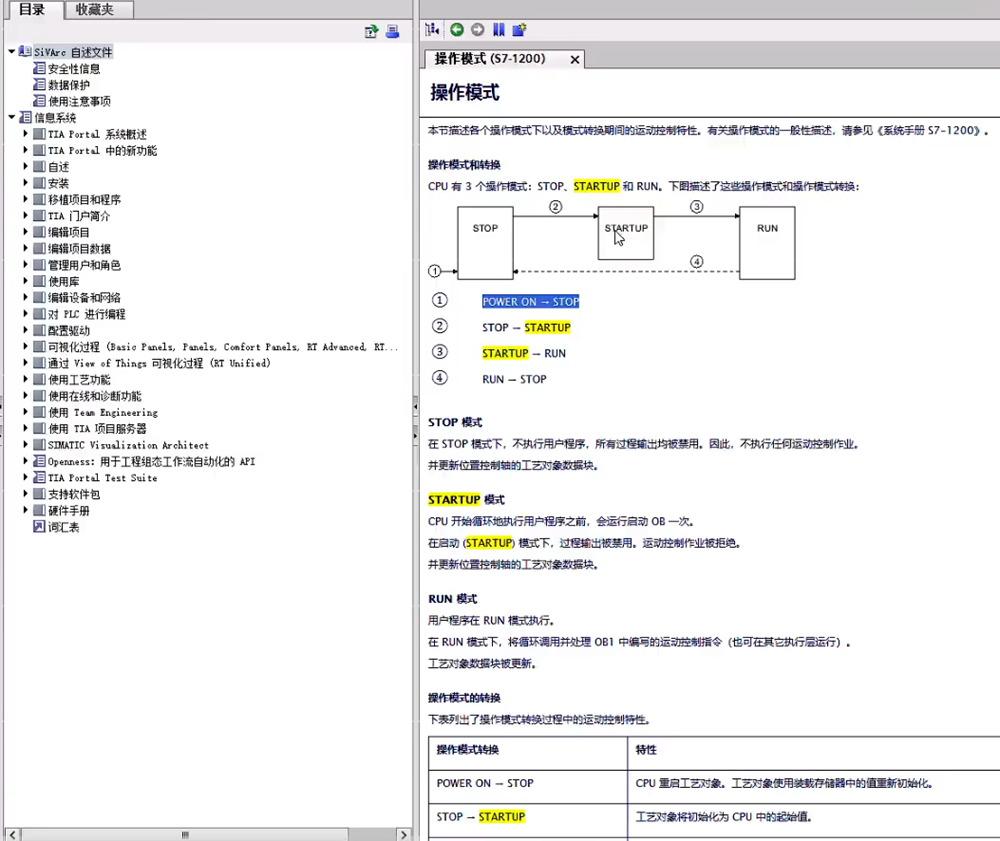Close the 操作模式 (S7-1200) tab

[575, 60]
